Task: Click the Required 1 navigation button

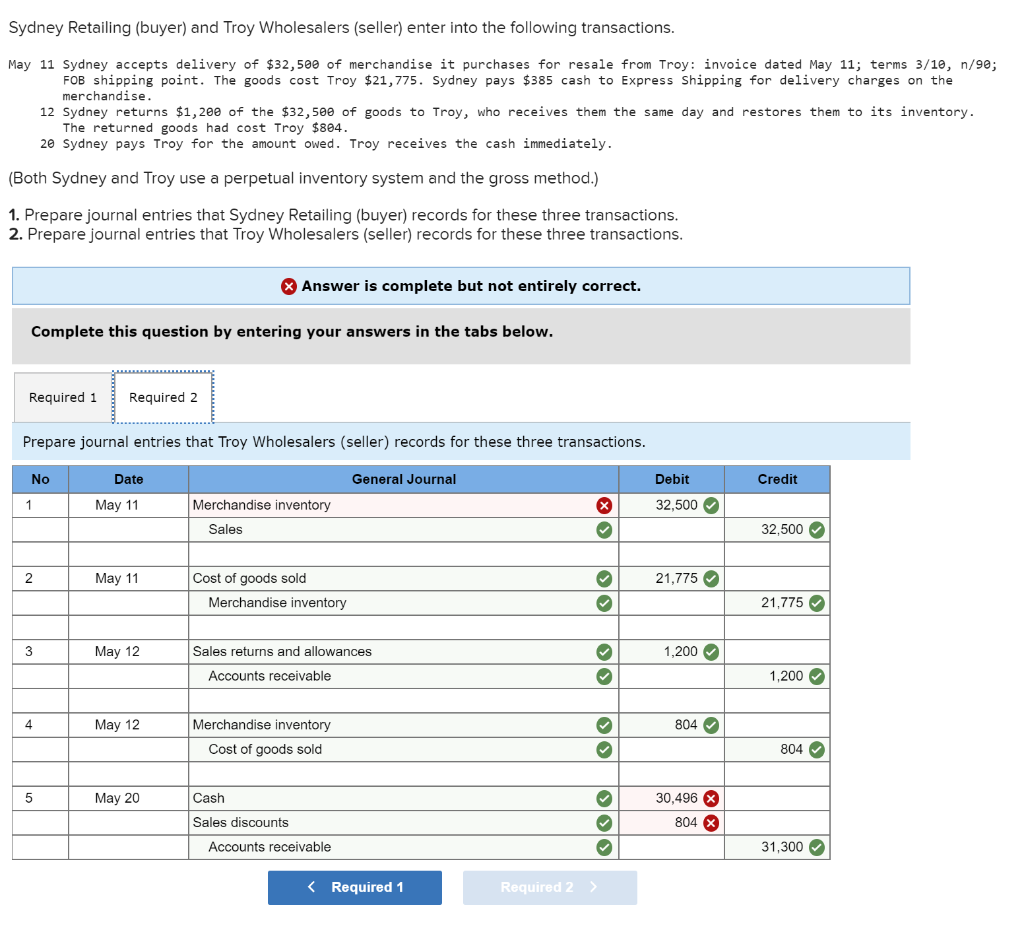Action: coord(354,887)
